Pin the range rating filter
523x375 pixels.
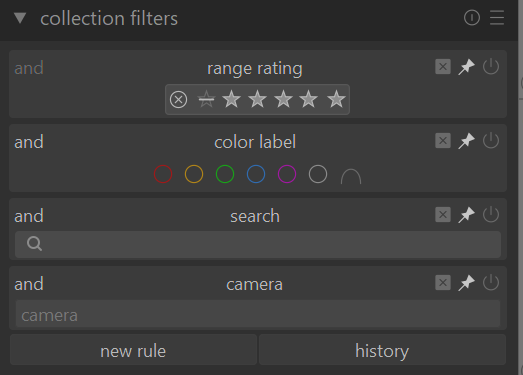click(x=466, y=67)
